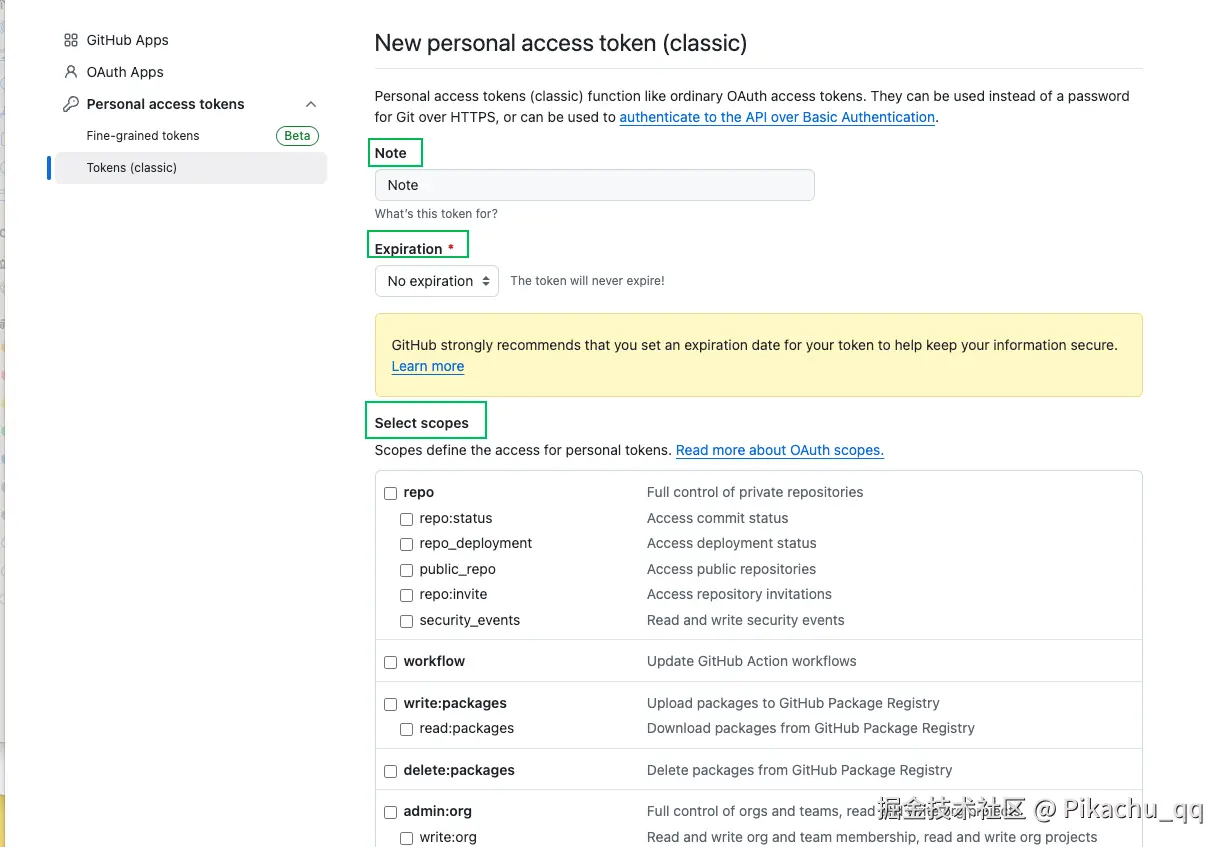Click the Learn more link
The image size is (1228, 847).
point(428,366)
